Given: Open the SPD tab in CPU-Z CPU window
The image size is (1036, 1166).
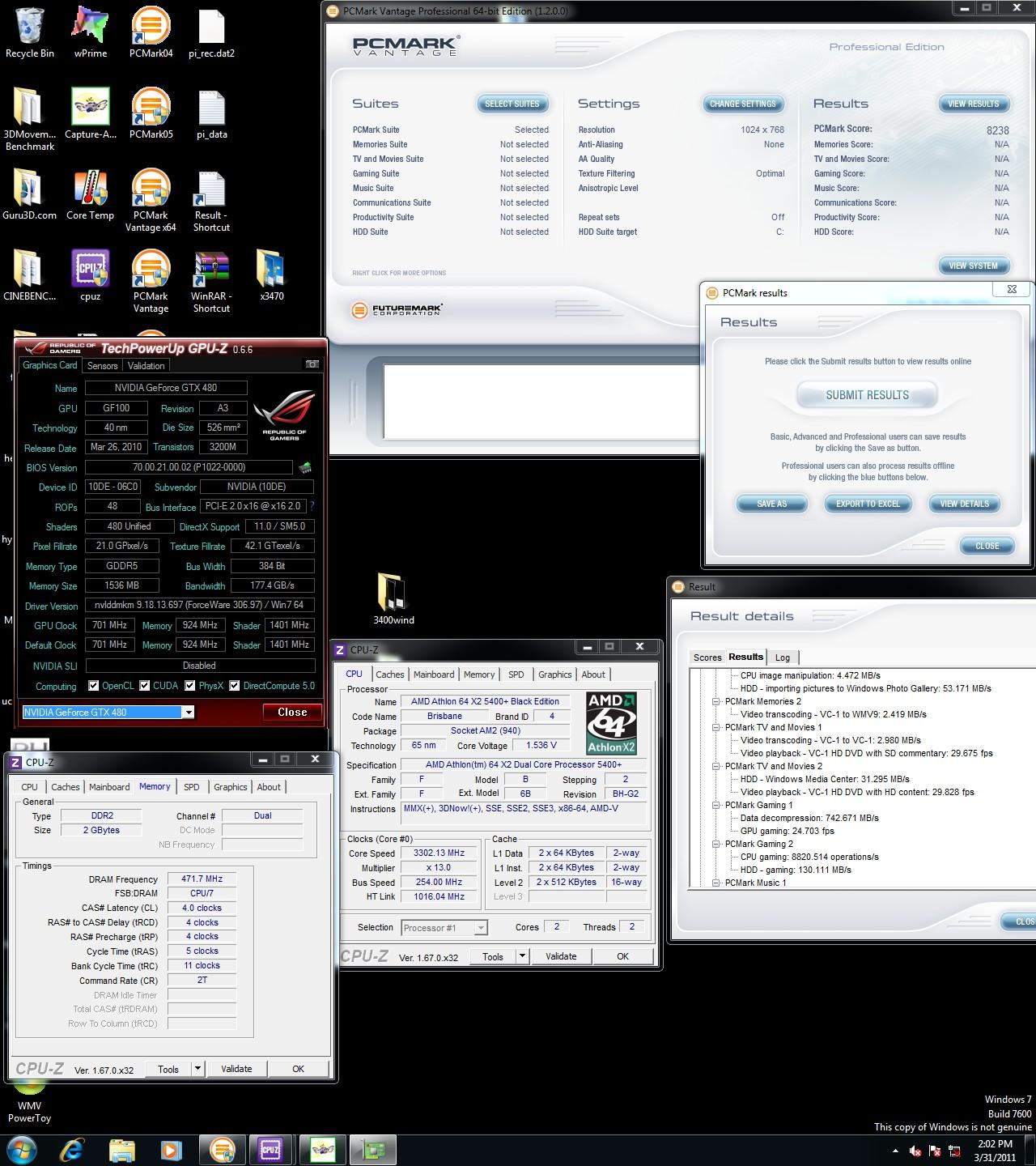Looking at the screenshot, I should 516,674.
